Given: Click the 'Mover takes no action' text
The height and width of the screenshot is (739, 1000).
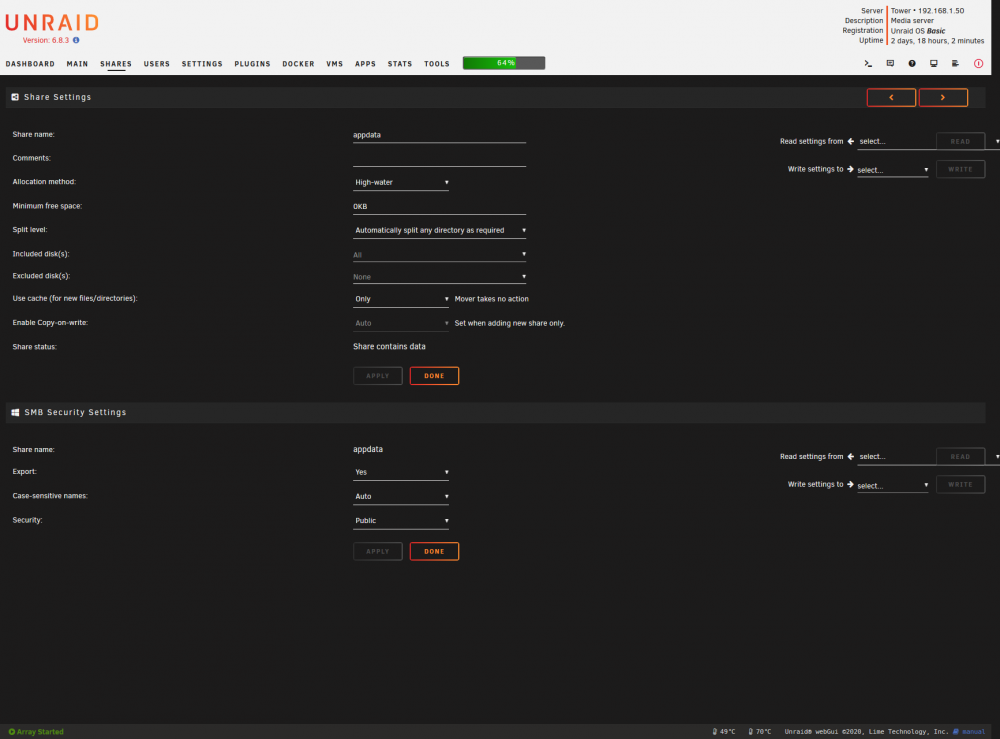Looking at the screenshot, I should (x=492, y=299).
